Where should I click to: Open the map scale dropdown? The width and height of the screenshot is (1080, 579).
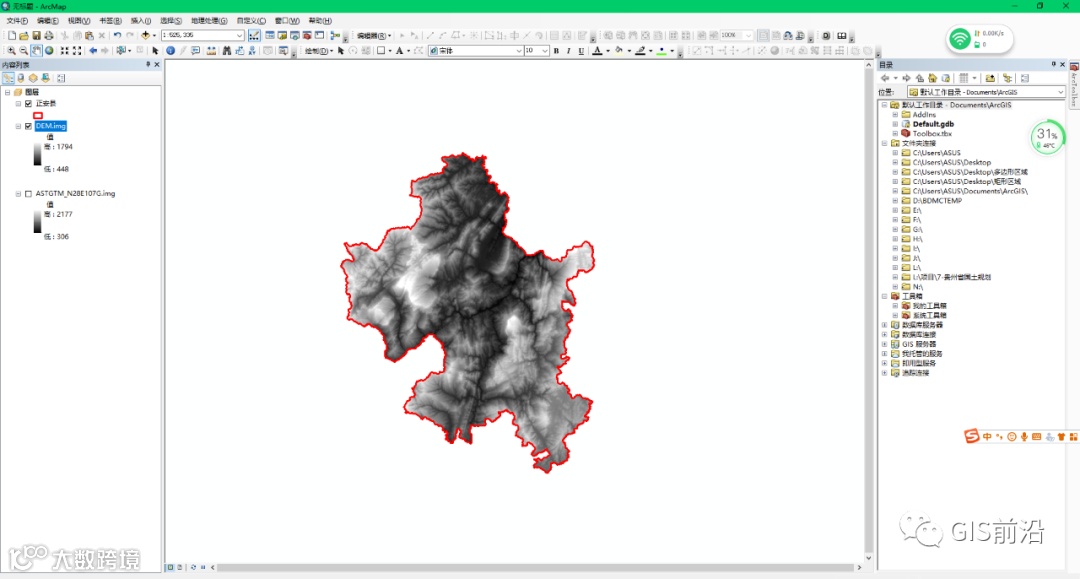(x=239, y=35)
